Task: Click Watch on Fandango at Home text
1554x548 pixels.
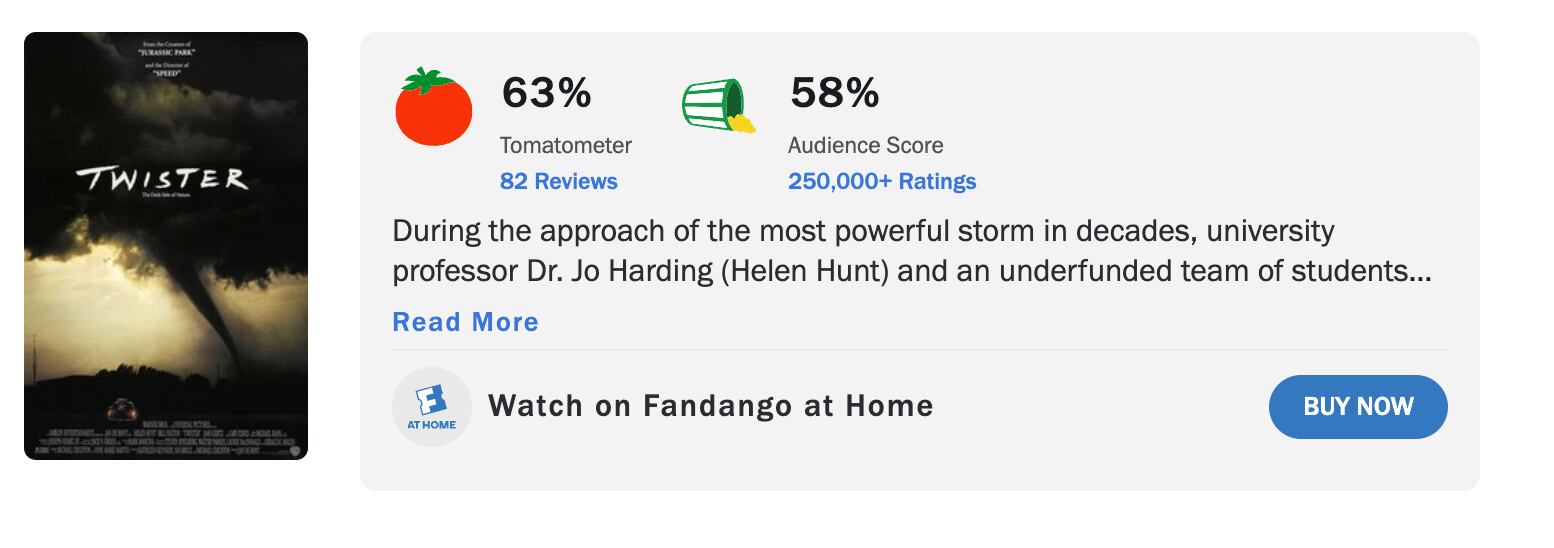Action: click(710, 406)
